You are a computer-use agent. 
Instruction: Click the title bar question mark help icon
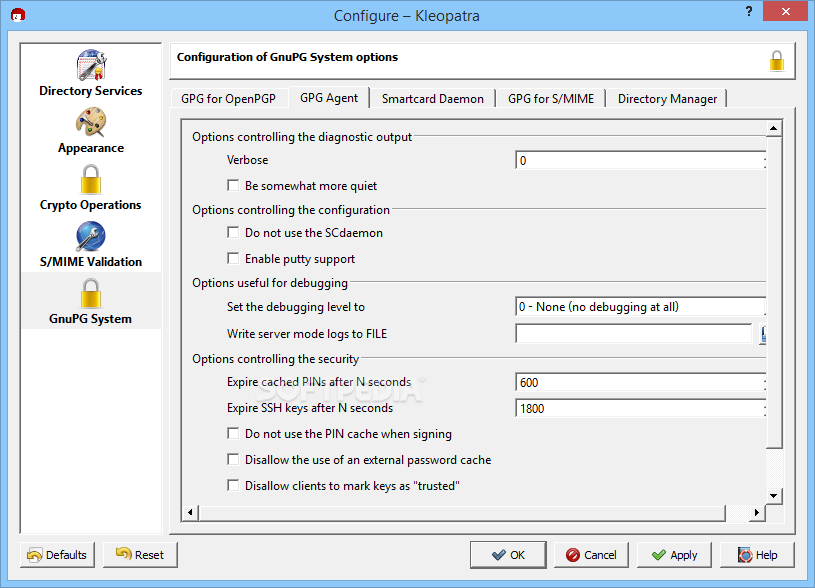[748, 11]
